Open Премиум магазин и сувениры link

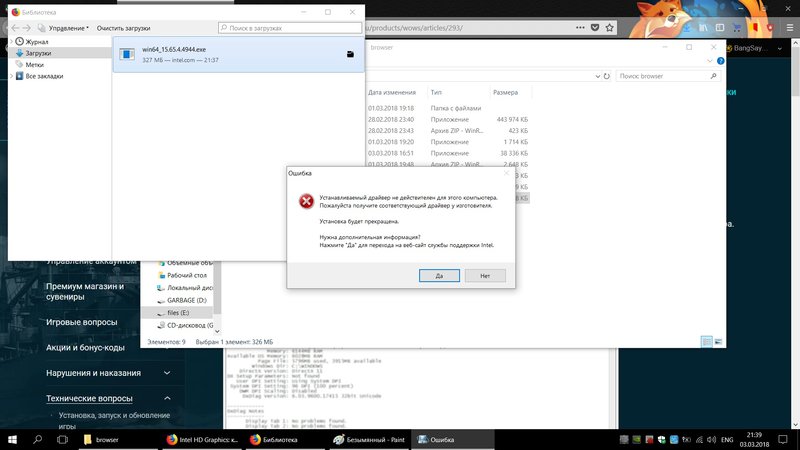coord(85,291)
